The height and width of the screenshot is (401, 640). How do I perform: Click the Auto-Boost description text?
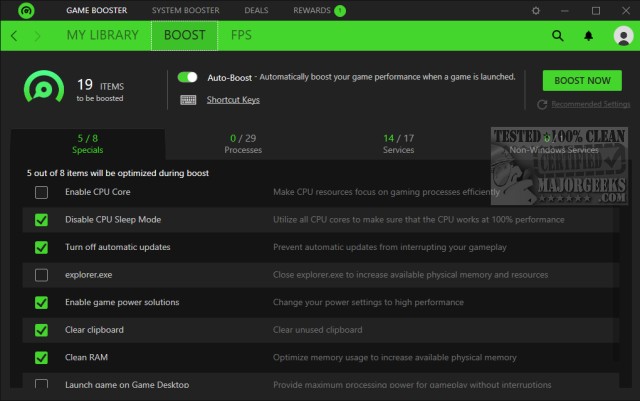coord(387,77)
